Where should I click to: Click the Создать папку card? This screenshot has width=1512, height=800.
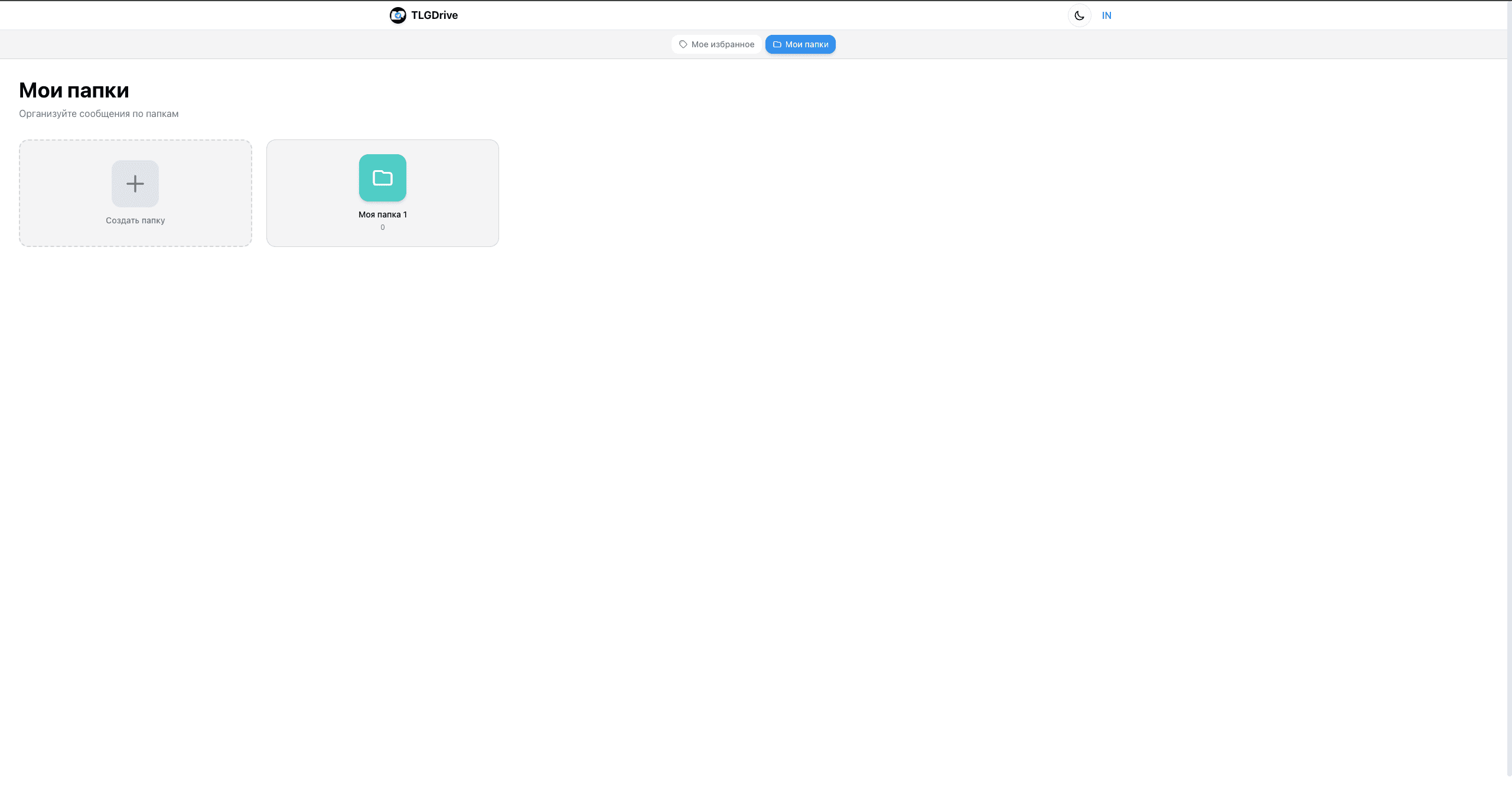pyautogui.click(x=135, y=193)
